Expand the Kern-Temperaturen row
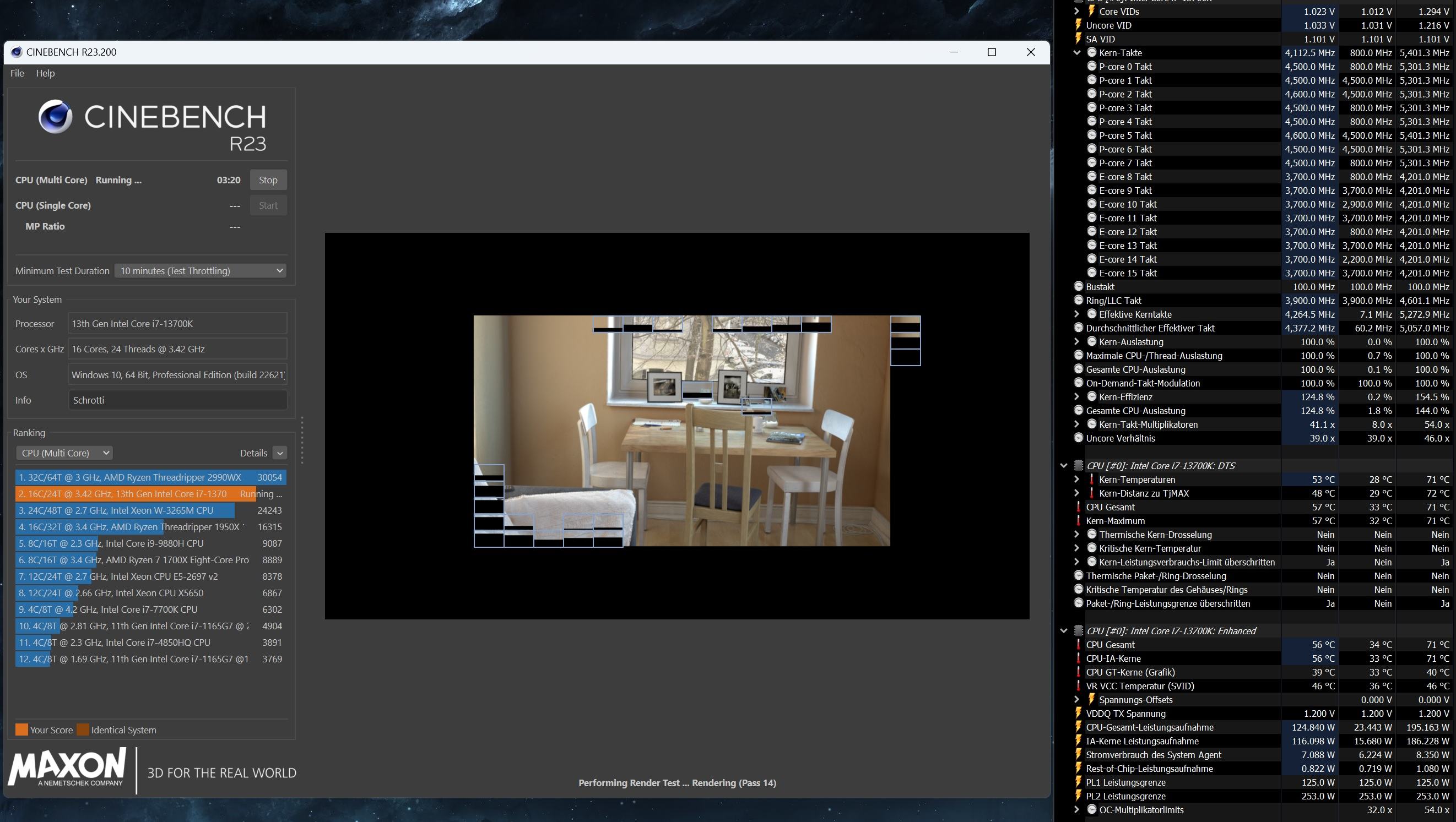Viewport: 1456px width, 822px height. pyautogui.click(x=1076, y=479)
